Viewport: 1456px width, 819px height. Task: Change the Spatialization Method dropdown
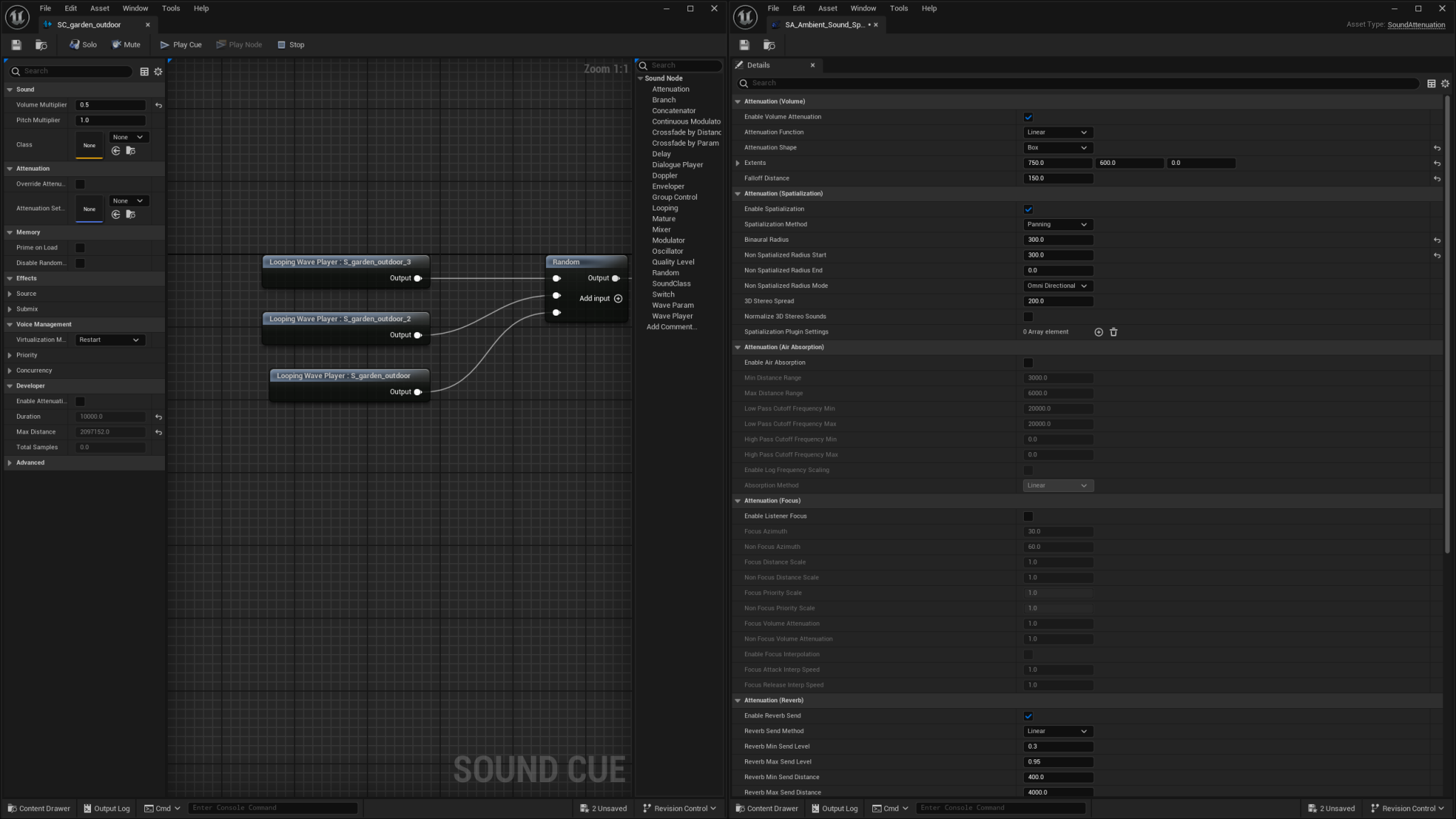1058,224
